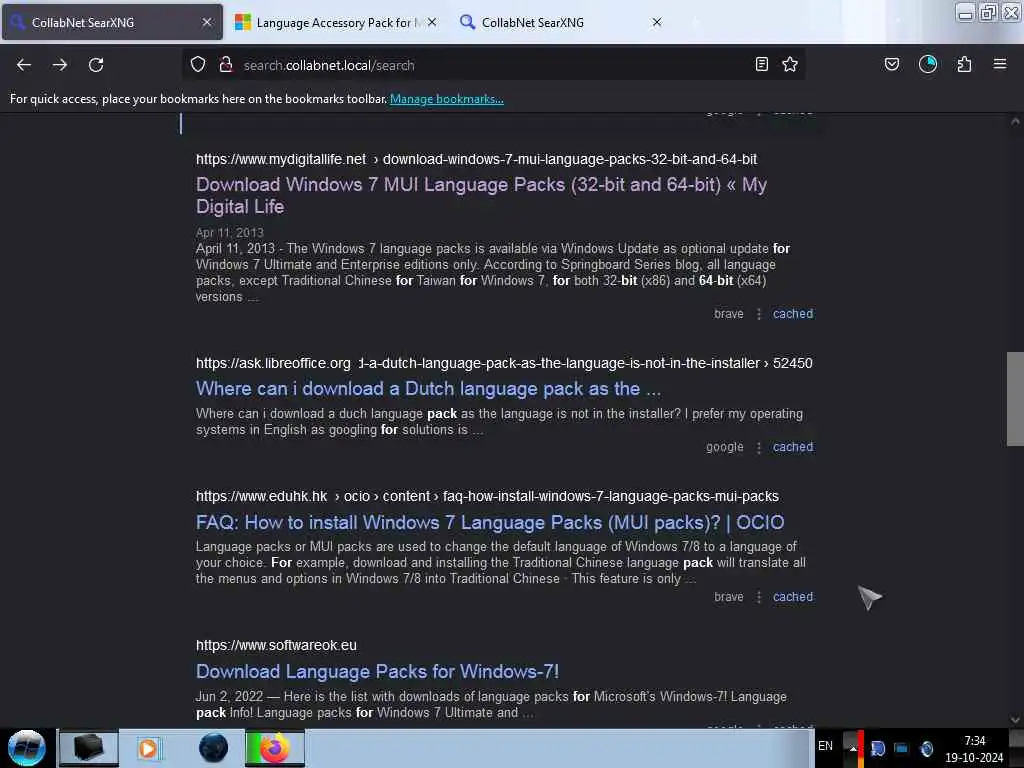This screenshot has height=768, width=1024.
Task: Click the EN language indicator
Action: [825, 746]
